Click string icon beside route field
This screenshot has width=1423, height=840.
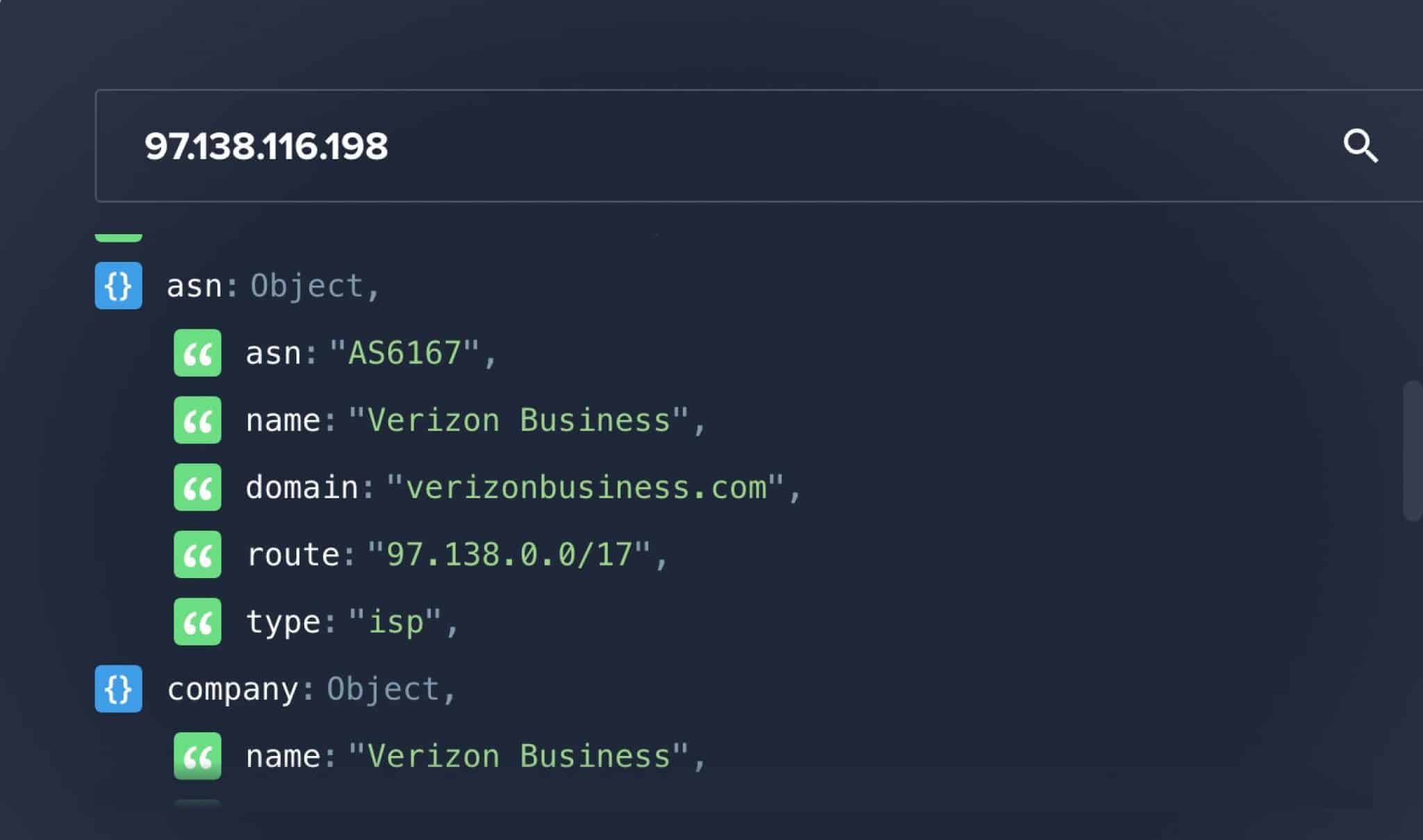(x=197, y=554)
